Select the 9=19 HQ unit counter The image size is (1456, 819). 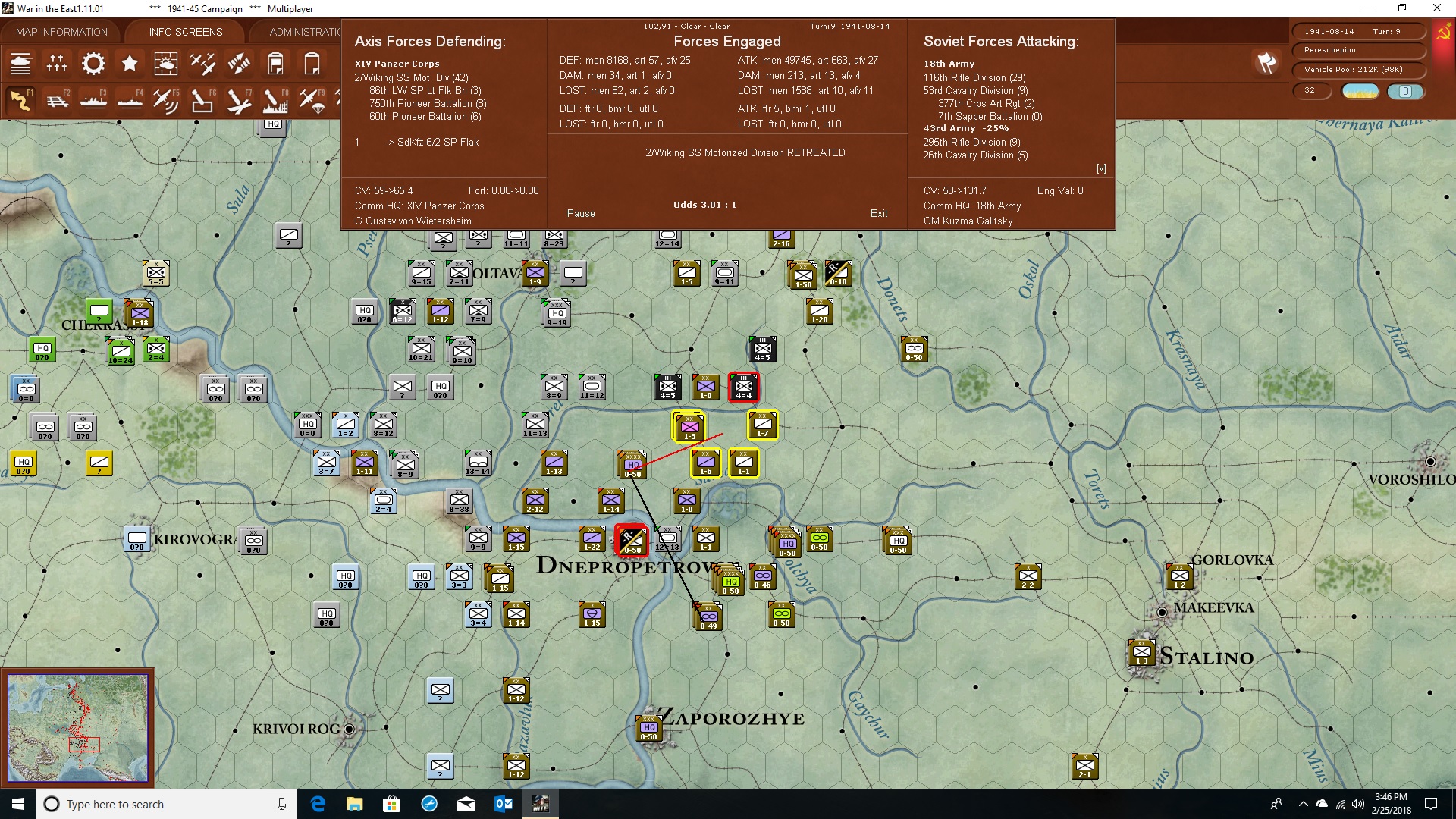[557, 313]
